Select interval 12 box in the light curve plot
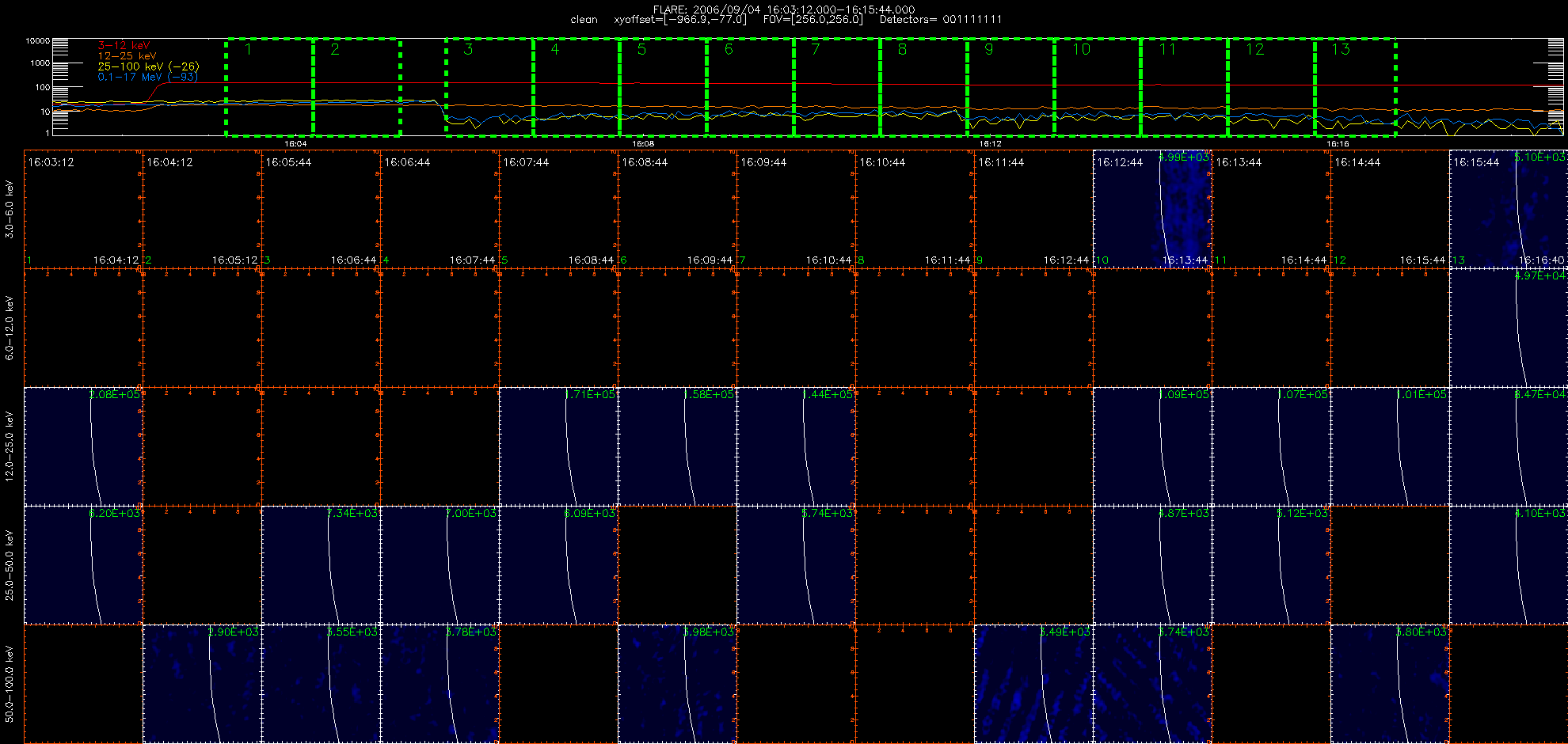 (x=1272, y=86)
